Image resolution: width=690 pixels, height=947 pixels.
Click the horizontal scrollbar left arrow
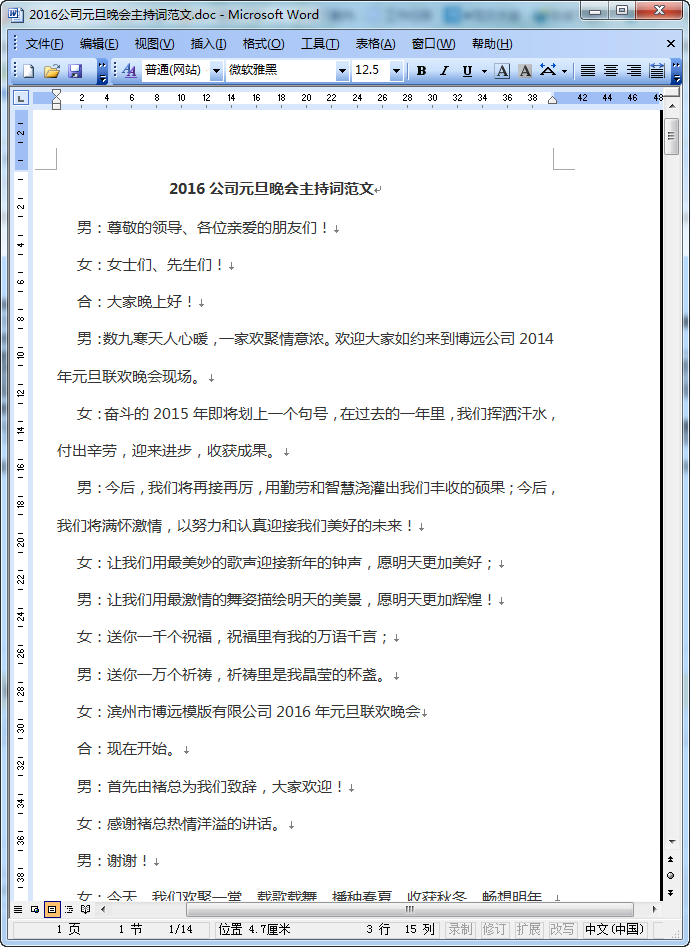(x=103, y=909)
